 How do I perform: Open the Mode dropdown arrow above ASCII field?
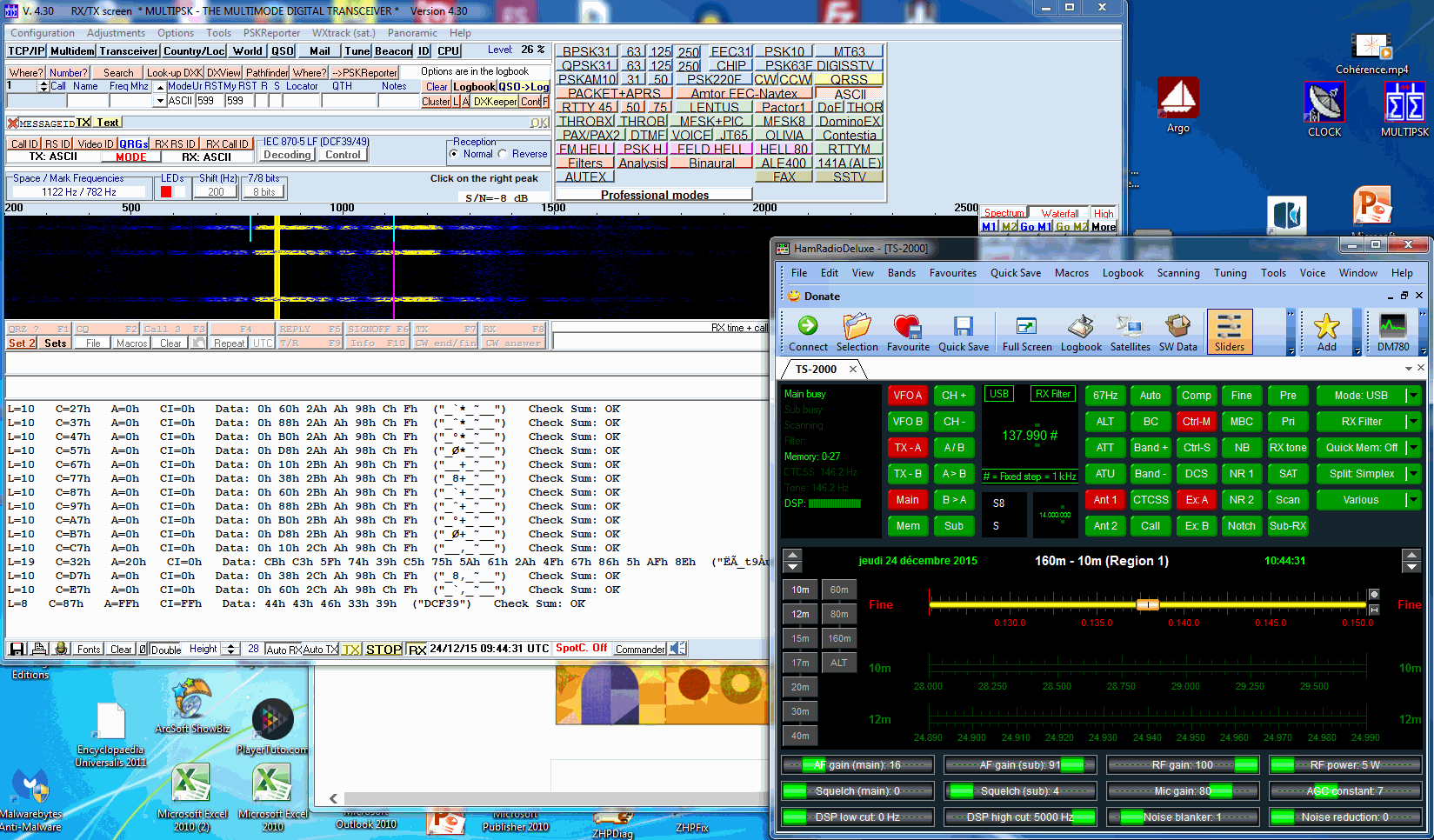[160, 101]
